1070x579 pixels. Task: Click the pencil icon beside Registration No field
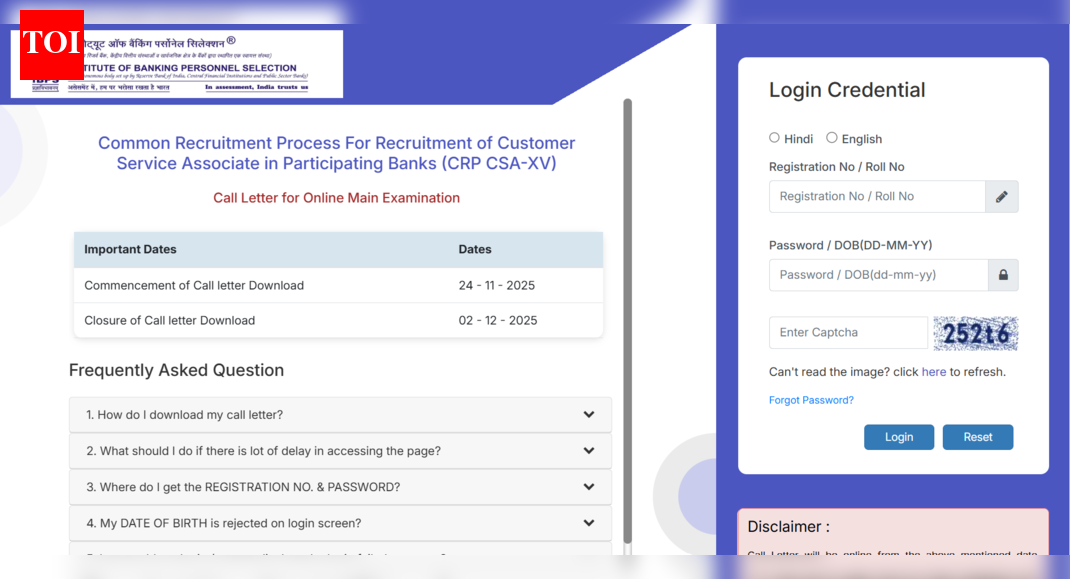pyautogui.click(x=1001, y=197)
